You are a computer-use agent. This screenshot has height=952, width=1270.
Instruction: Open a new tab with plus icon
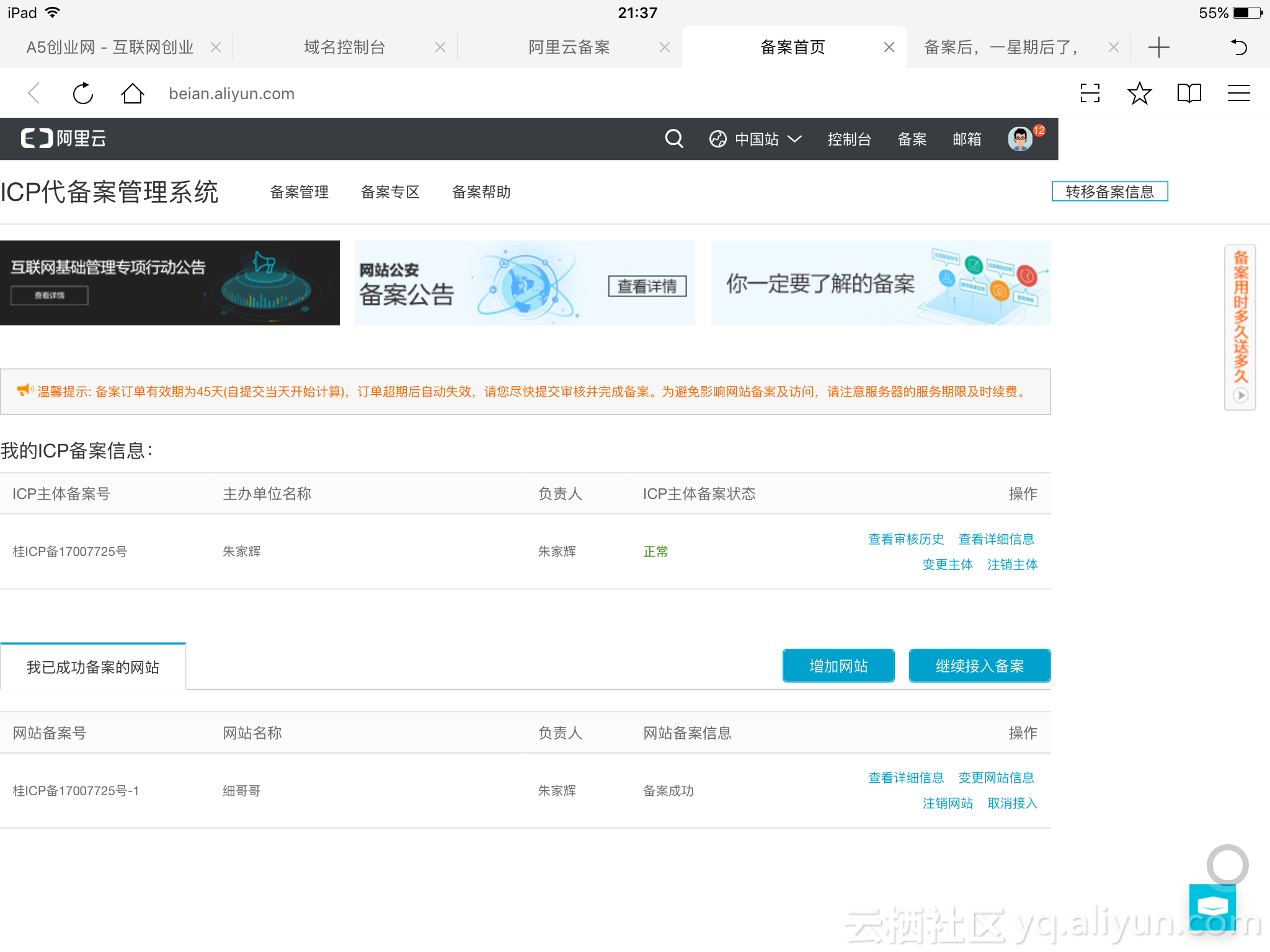[1158, 47]
